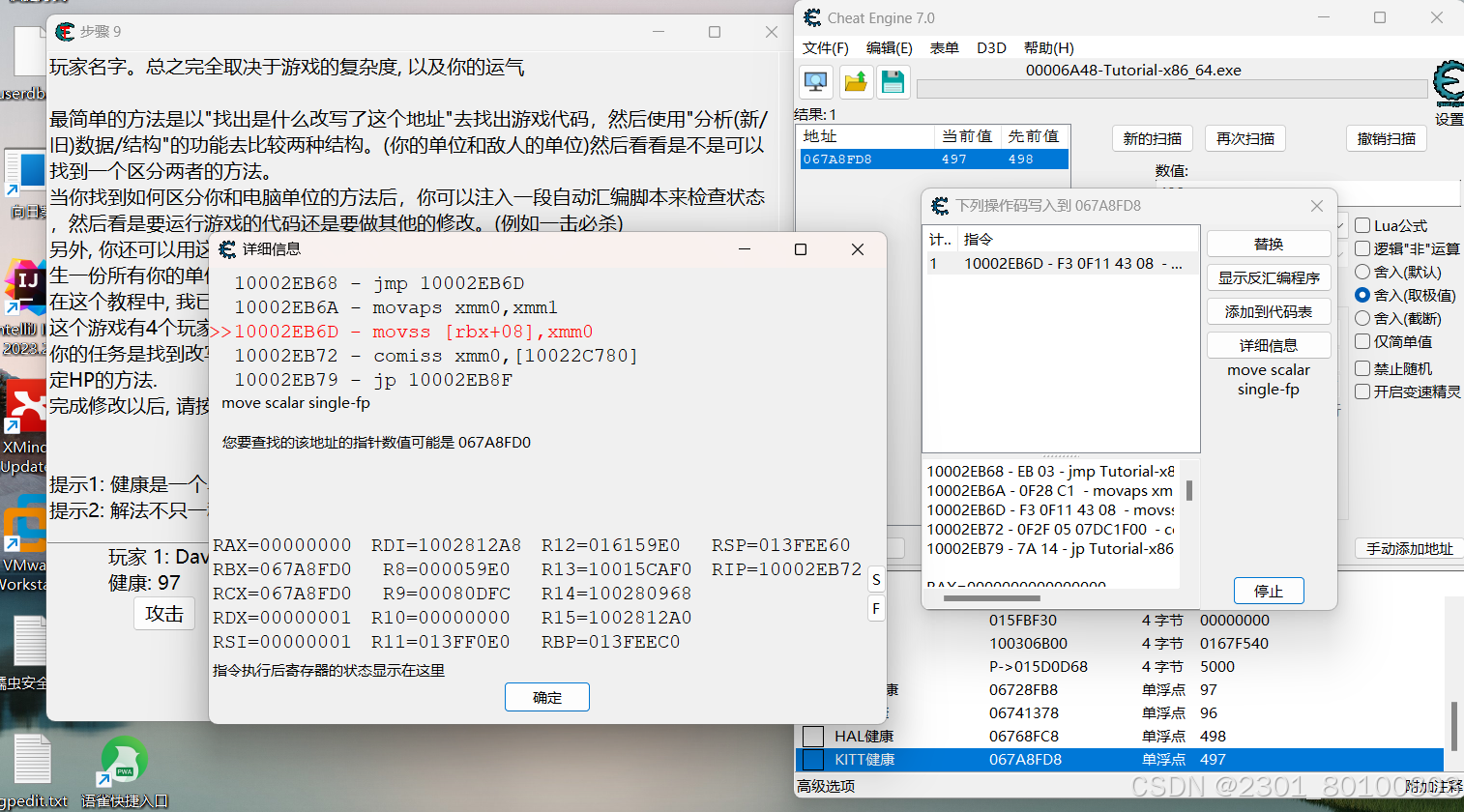Open the 编辑(E) menu
Image resolution: width=1464 pixels, height=812 pixels.
(x=890, y=47)
